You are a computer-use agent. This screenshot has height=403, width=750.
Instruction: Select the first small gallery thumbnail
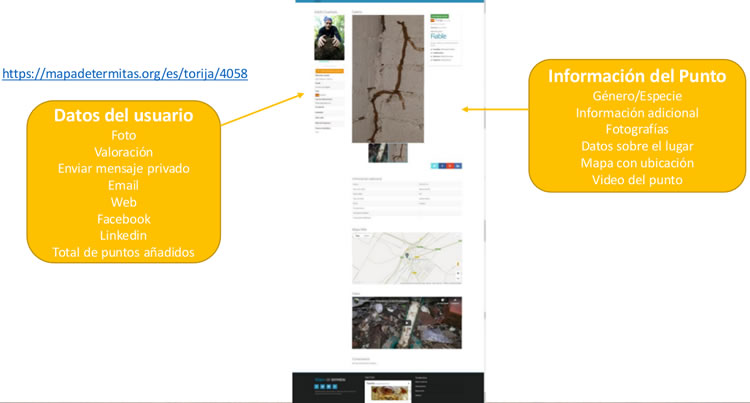pyautogui.click(x=377, y=152)
